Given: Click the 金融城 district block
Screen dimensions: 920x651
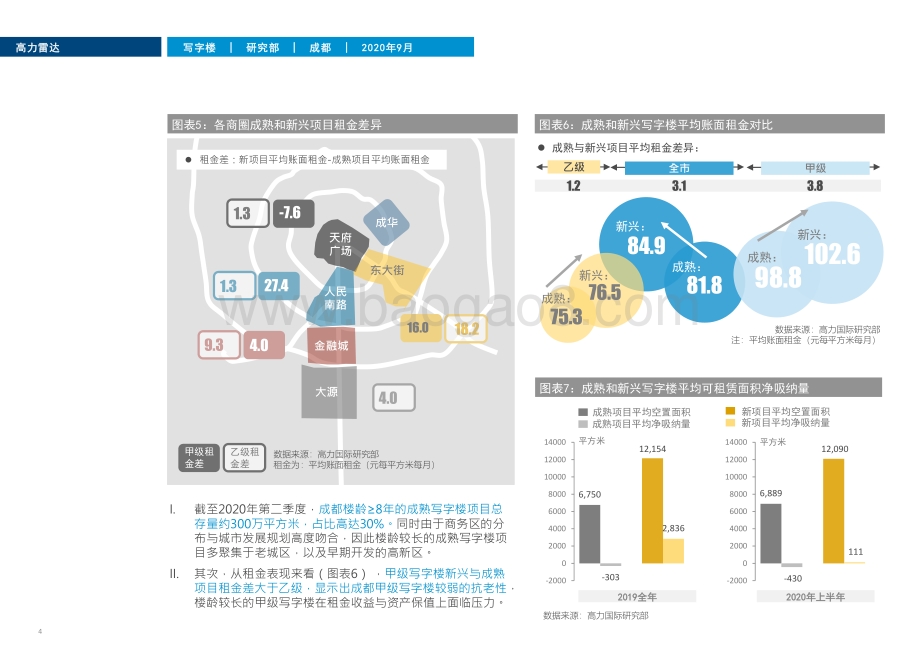Looking at the screenshot, I should 332,346.
